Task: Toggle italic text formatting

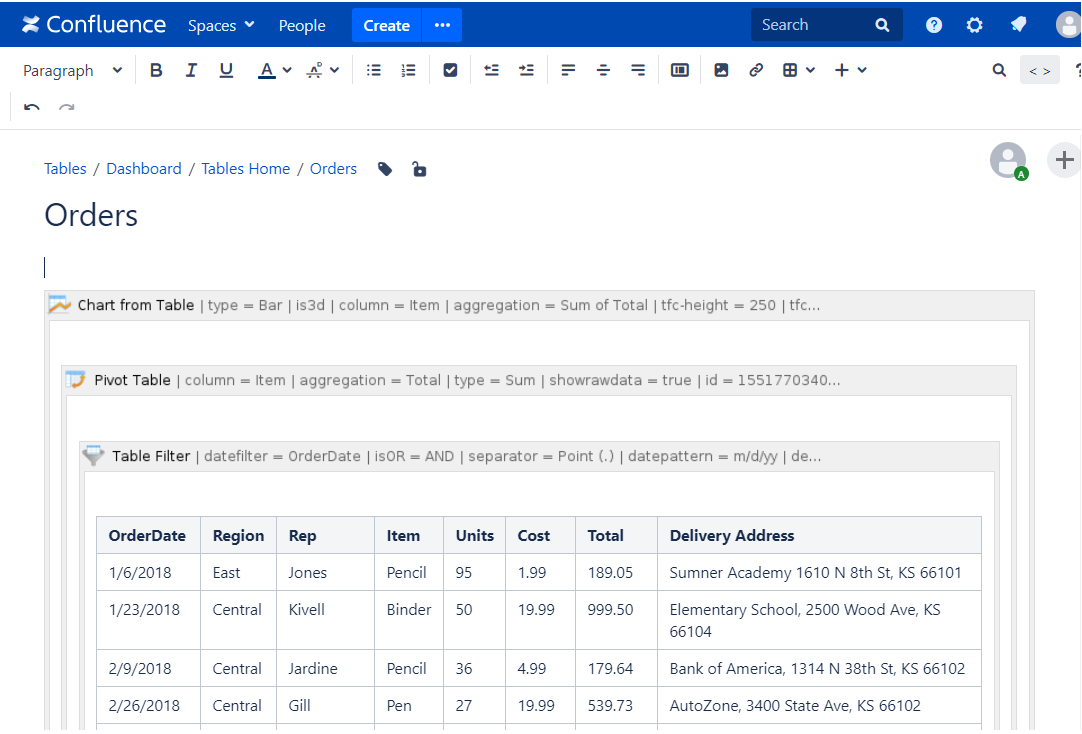Action: pyautogui.click(x=191, y=70)
